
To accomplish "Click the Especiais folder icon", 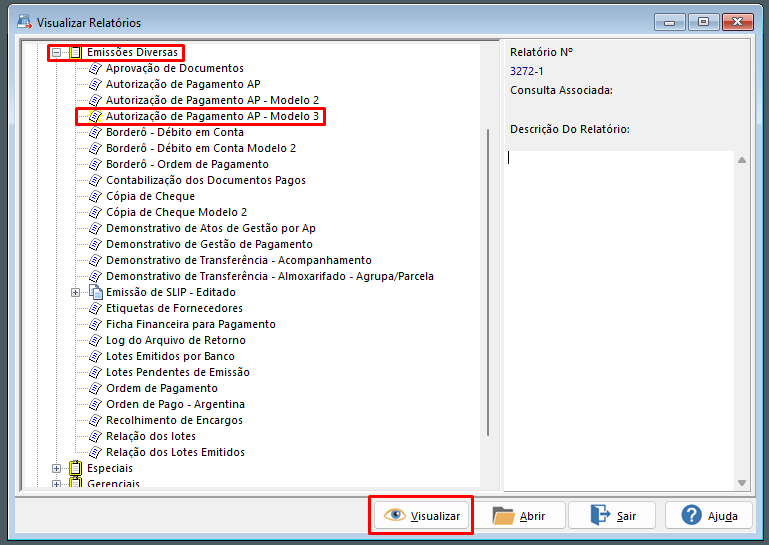I will pyautogui.click(x=75, y=468).
